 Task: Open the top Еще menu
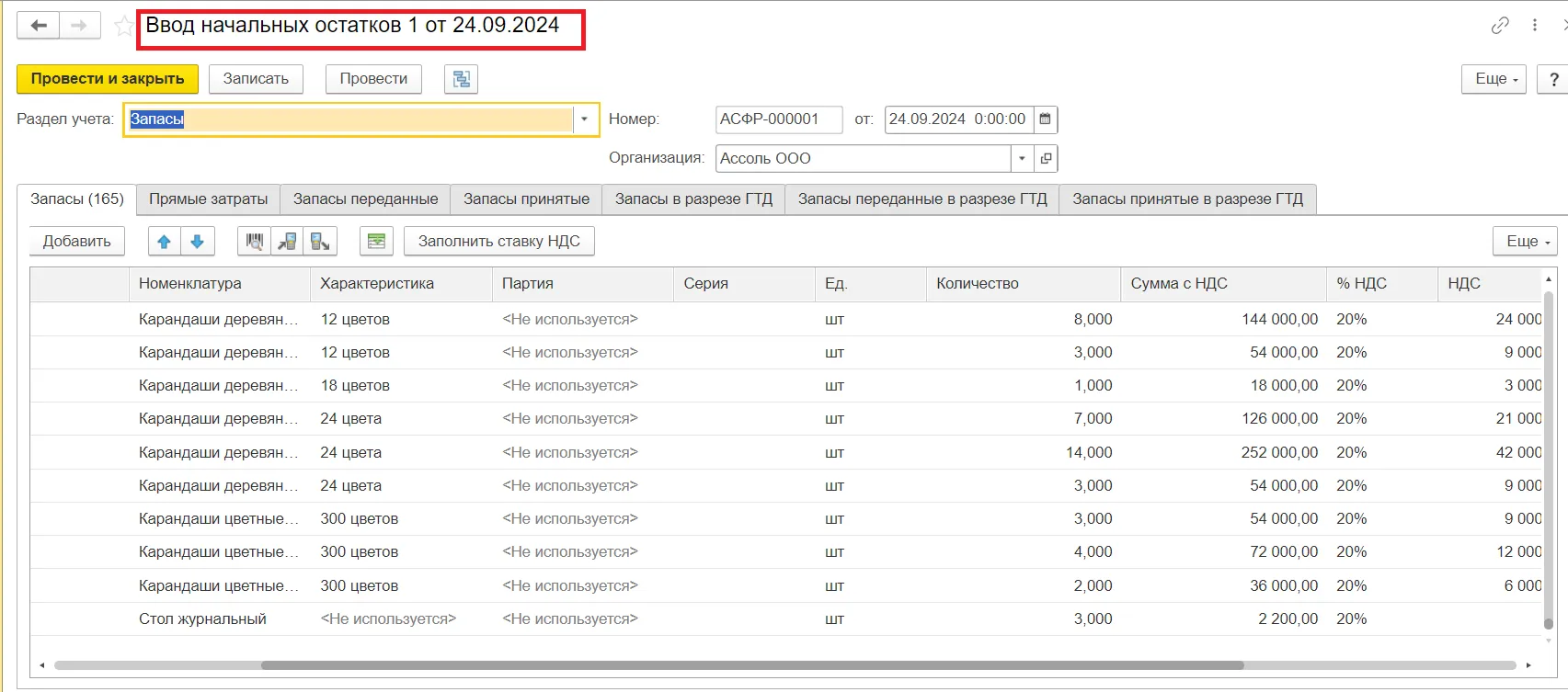1494,79
